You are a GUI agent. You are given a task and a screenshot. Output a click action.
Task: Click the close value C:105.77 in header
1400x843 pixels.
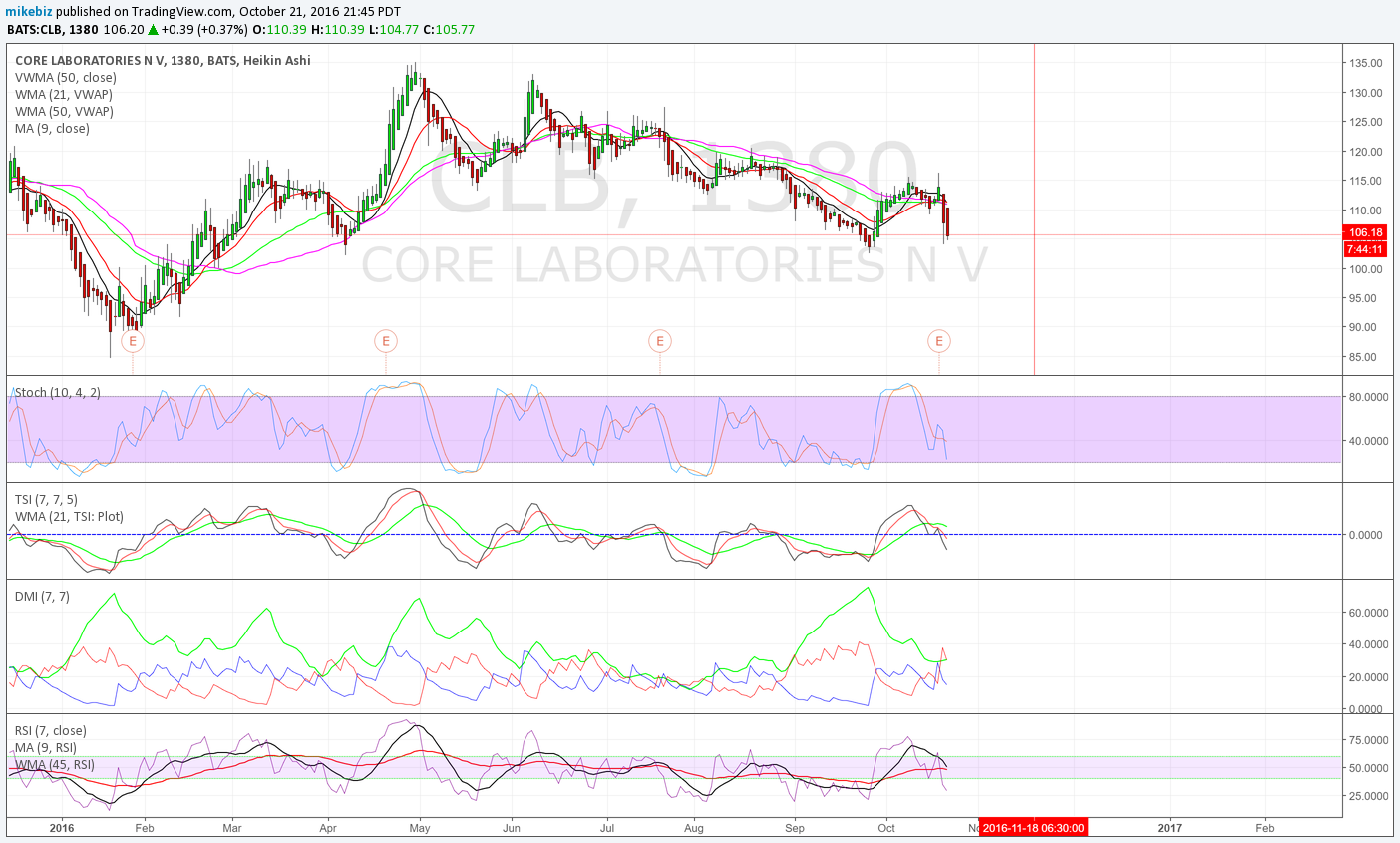coord(449,29)
